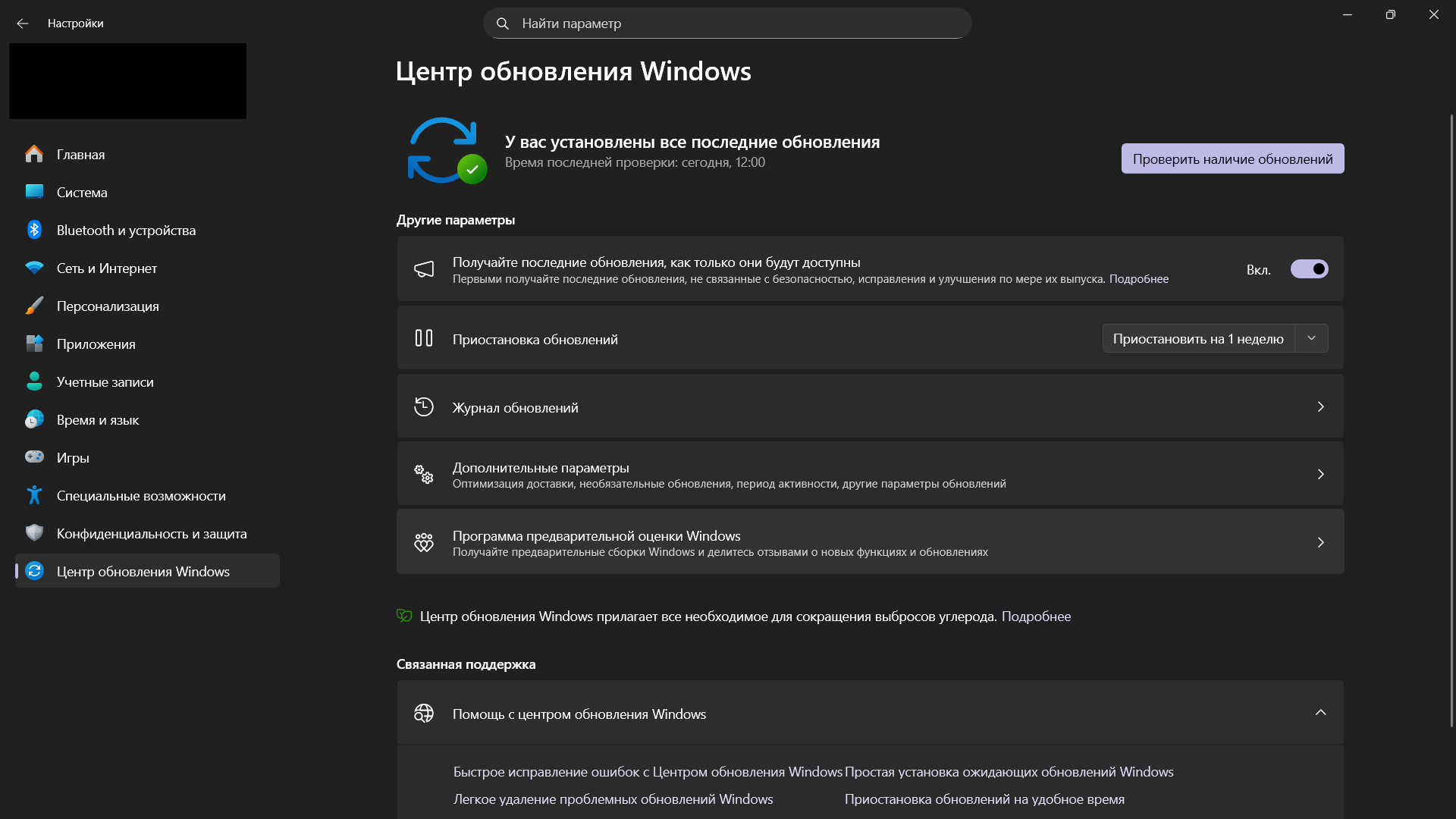The height and width of the screenshot is (819, 1456).
Task: Open Приложения settings section
Action: point(96,344)
